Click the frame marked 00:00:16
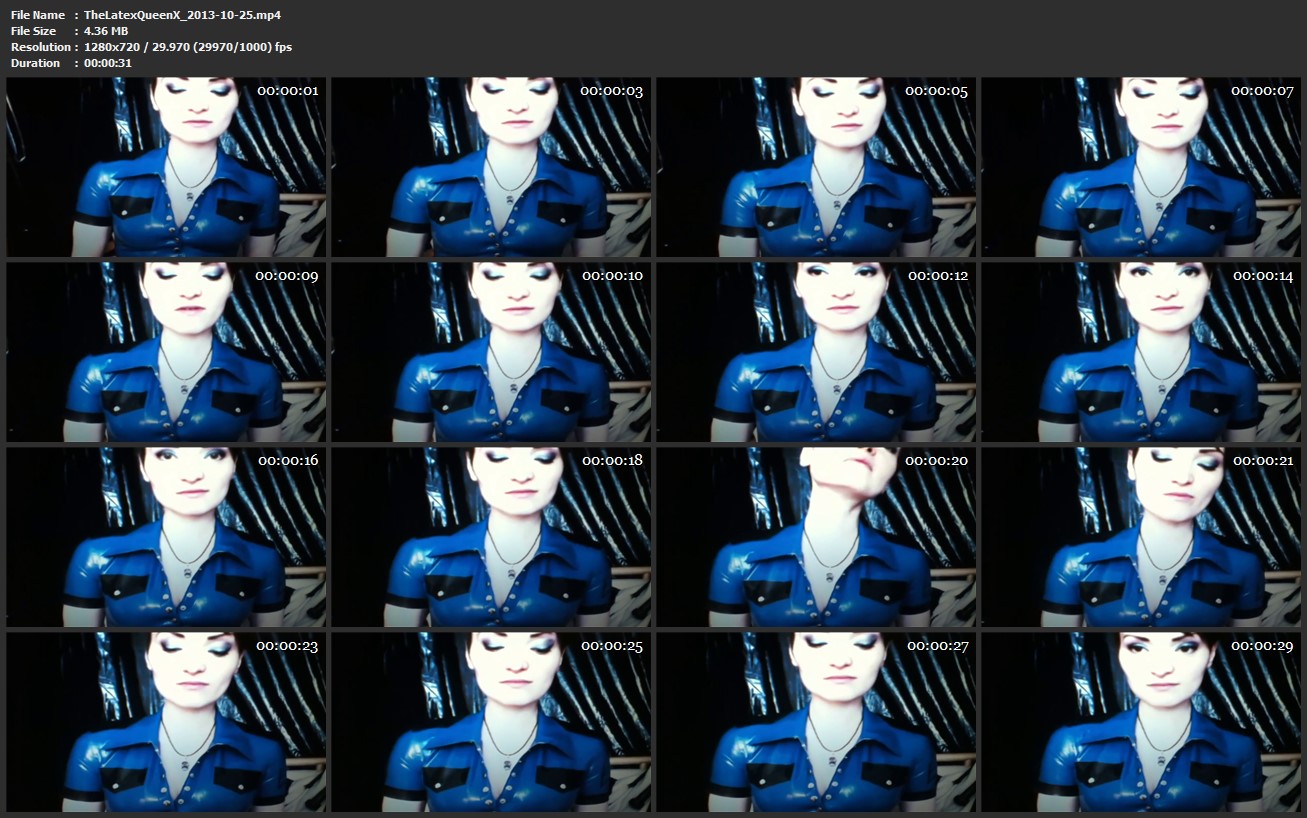The height and width of the screenshot is (818, 1307). click(x=166, y=537)
